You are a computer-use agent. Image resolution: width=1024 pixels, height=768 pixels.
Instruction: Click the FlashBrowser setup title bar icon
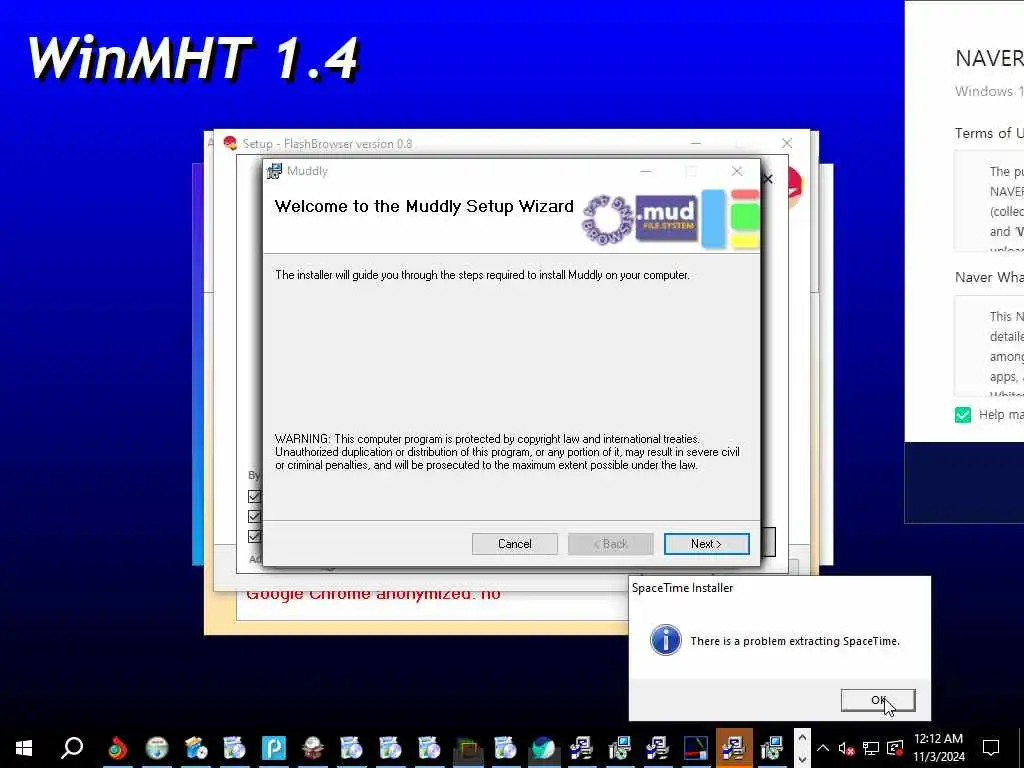click(230, 143)
